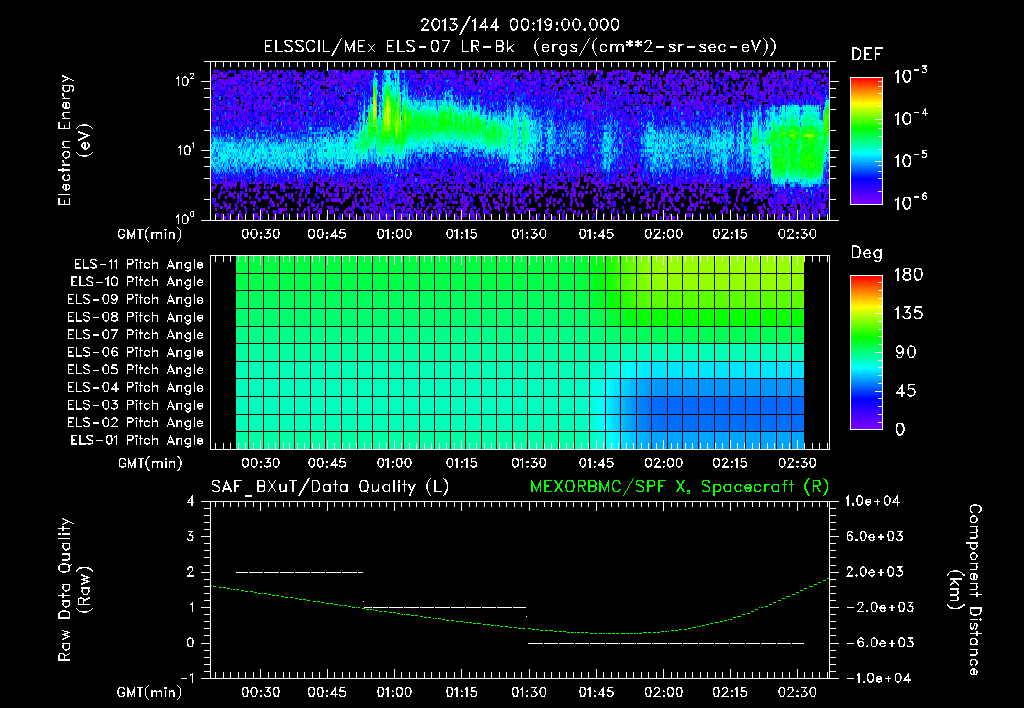This screenshot has width=1024, height=708.
Task: Click the data quality segment at level 0
Action: [666, 643]
